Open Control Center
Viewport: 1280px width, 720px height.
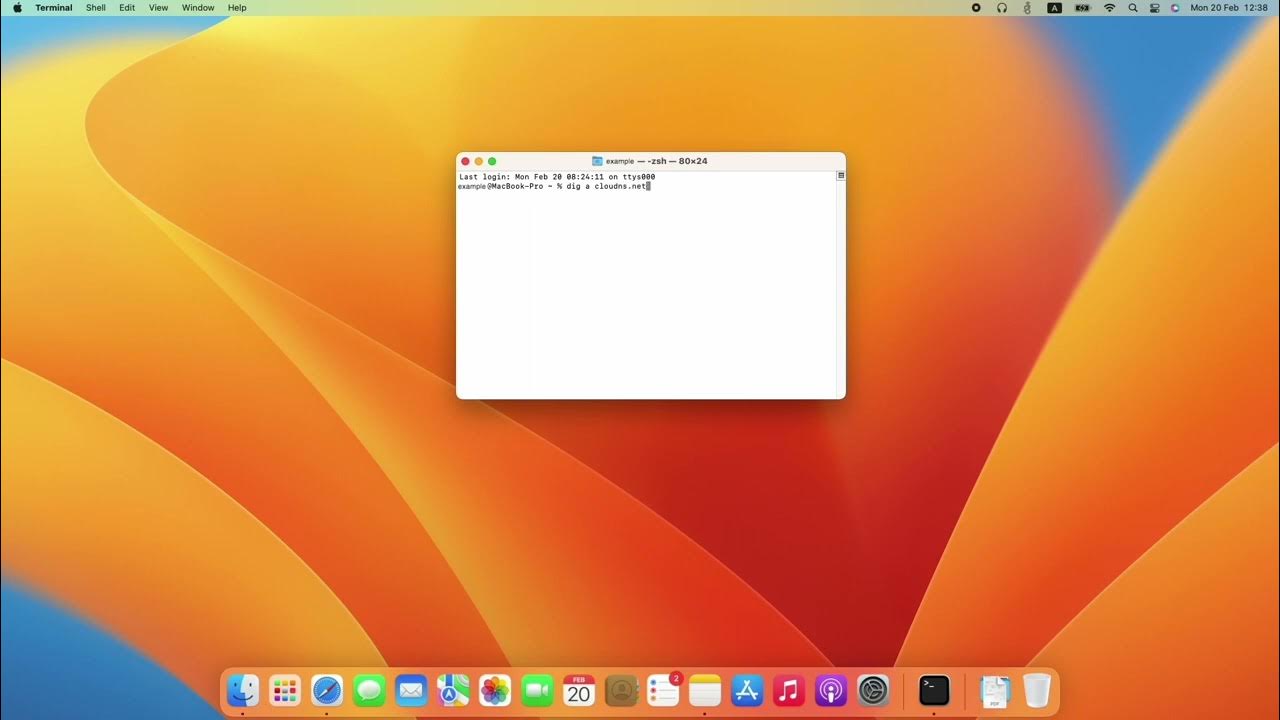[x=1154, y=7]
